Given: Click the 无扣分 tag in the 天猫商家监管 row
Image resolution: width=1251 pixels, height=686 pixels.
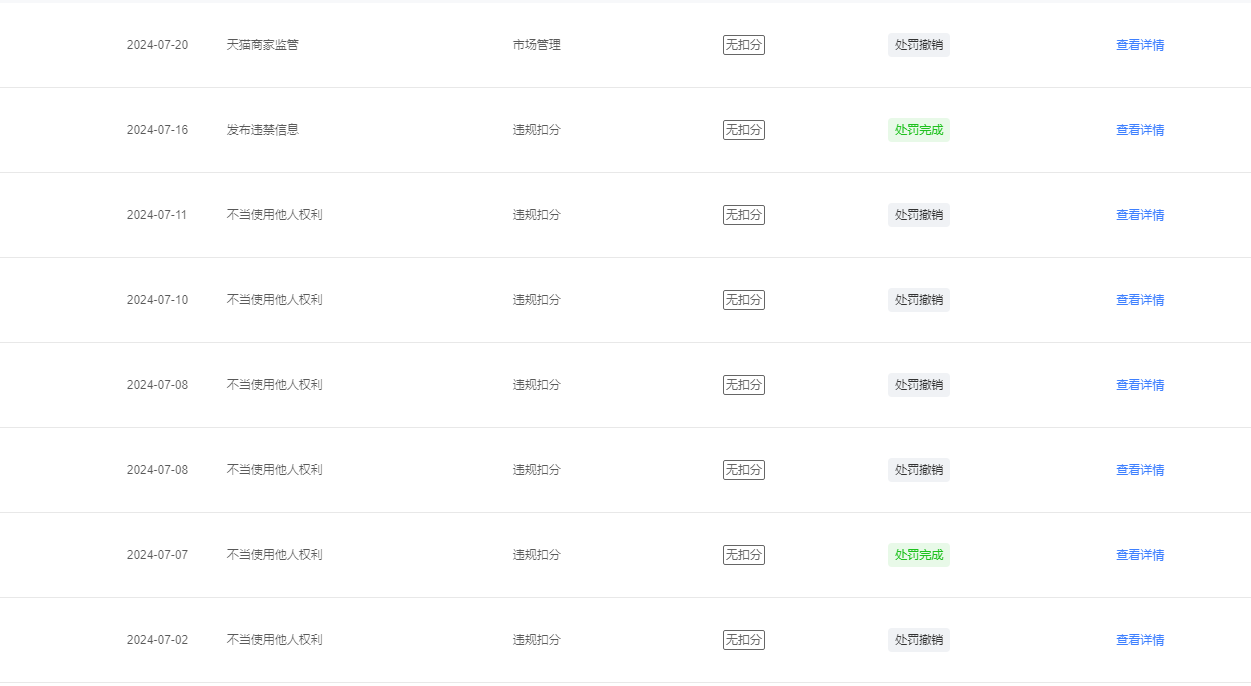Looking at the screenshot, I should (744, 45).
